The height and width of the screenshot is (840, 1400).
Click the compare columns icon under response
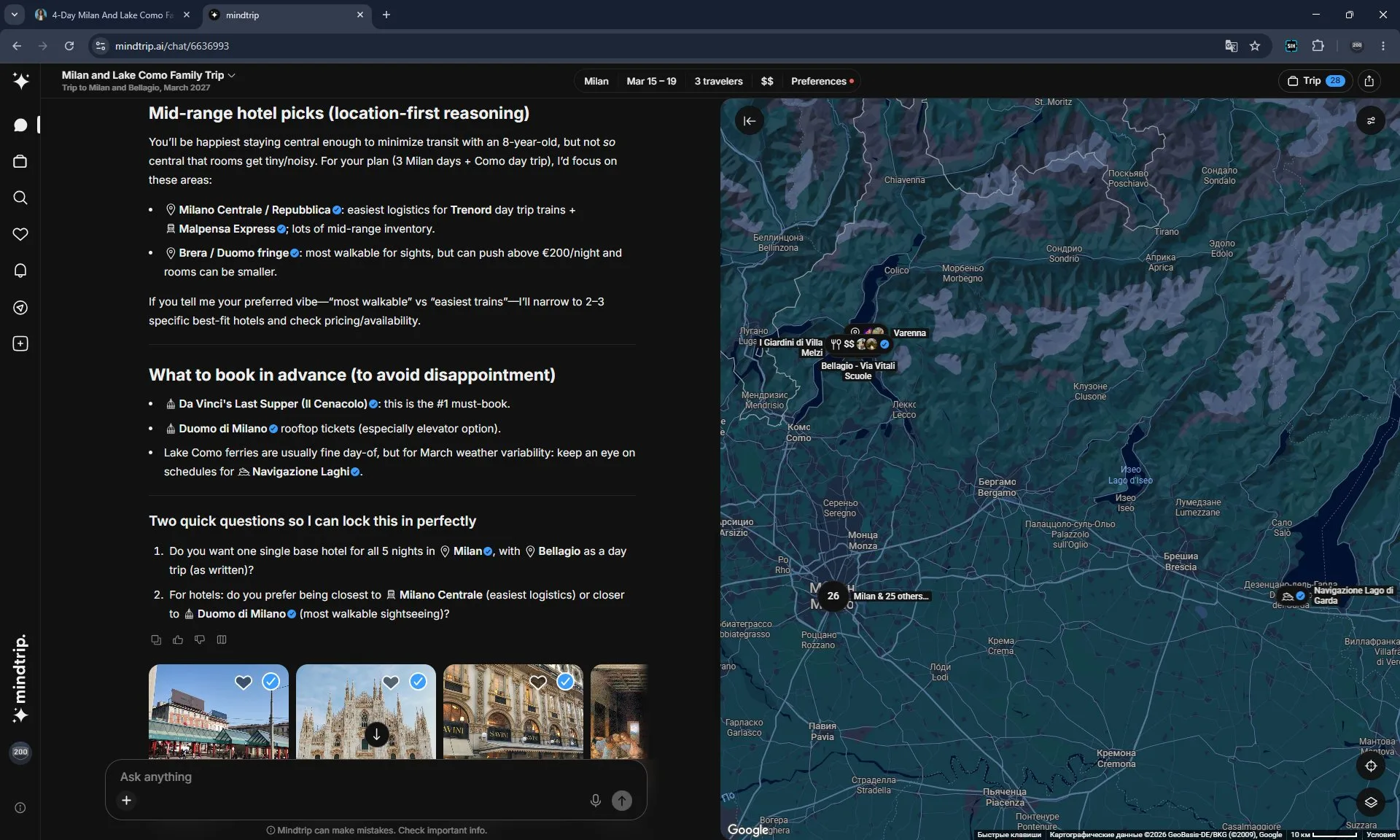tap(222, 639)
